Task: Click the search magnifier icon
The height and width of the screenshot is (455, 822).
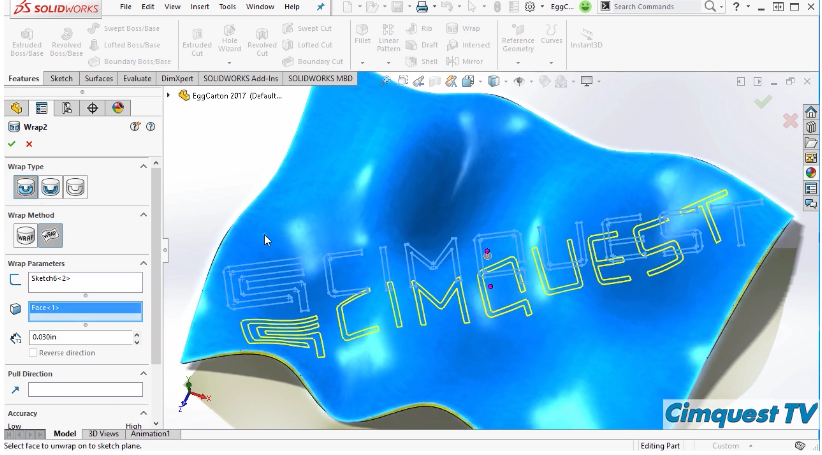Action: click(710, 6)
